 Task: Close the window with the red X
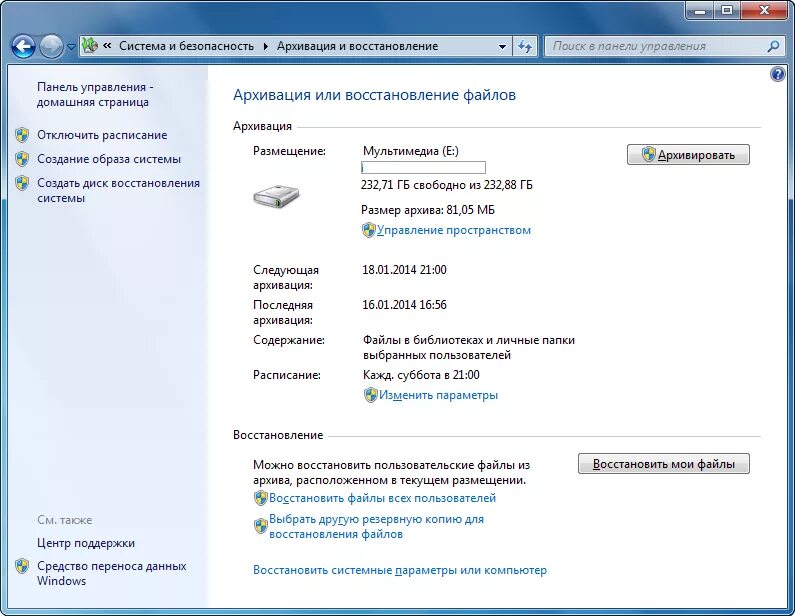pyautogui.click(x=764, y=10)
